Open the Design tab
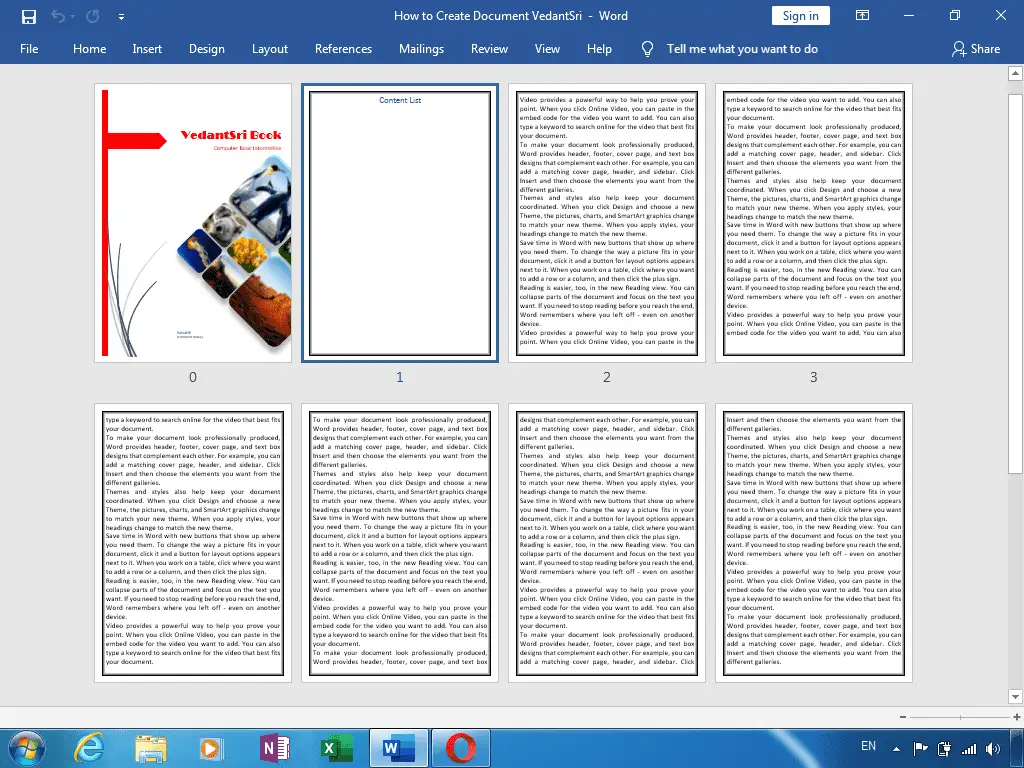 point(206,49)
